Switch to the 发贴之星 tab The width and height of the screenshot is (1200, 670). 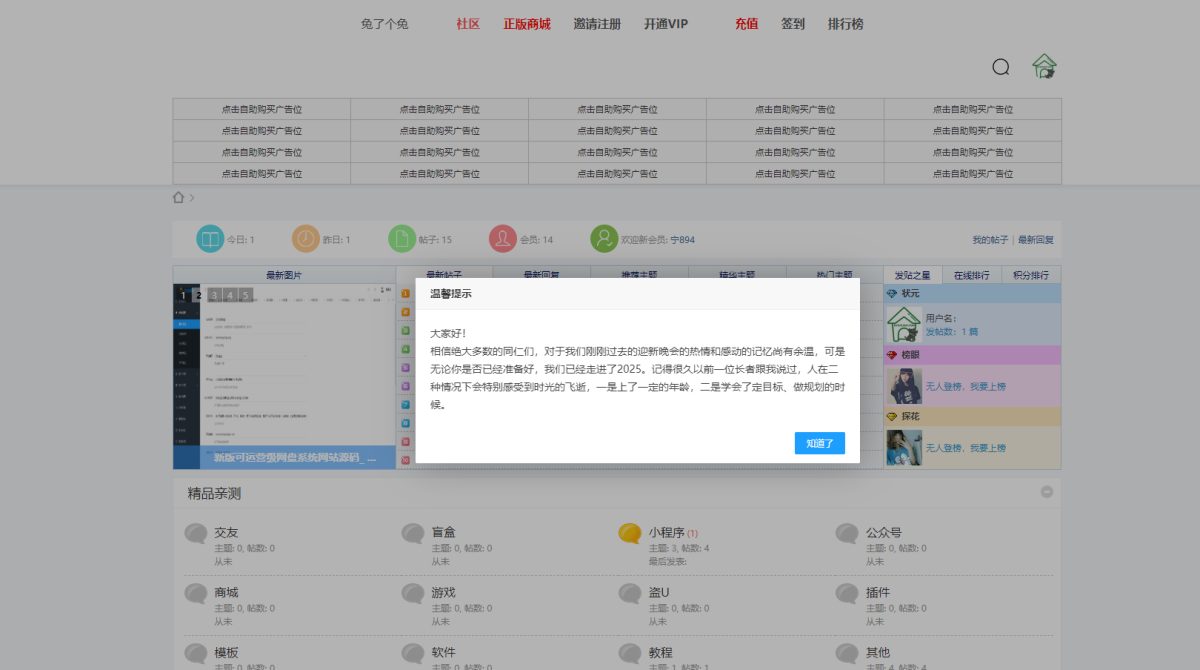[x=912, y=275]
